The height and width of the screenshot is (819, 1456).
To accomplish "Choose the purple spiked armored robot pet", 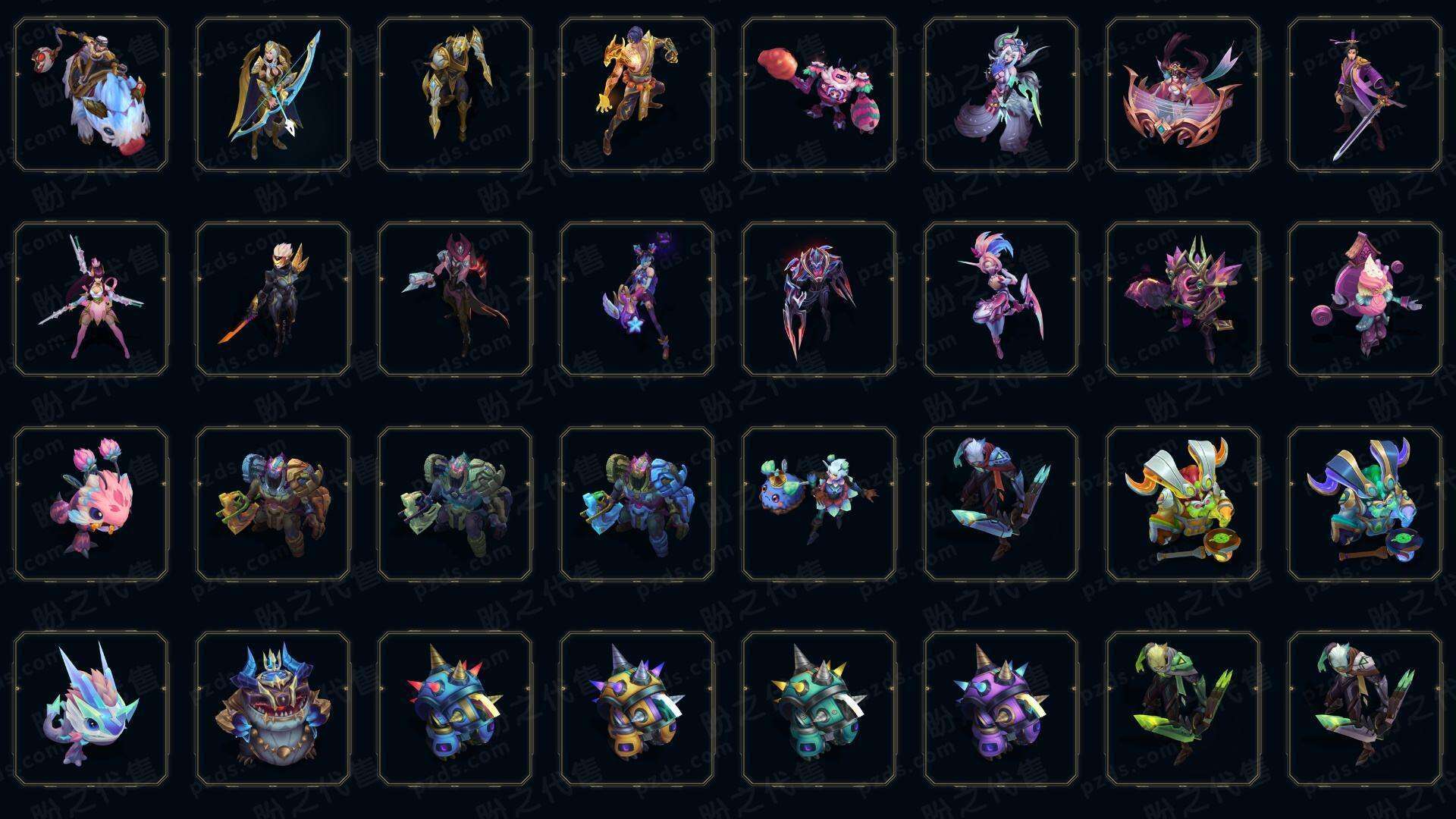I will [1001, 708].
